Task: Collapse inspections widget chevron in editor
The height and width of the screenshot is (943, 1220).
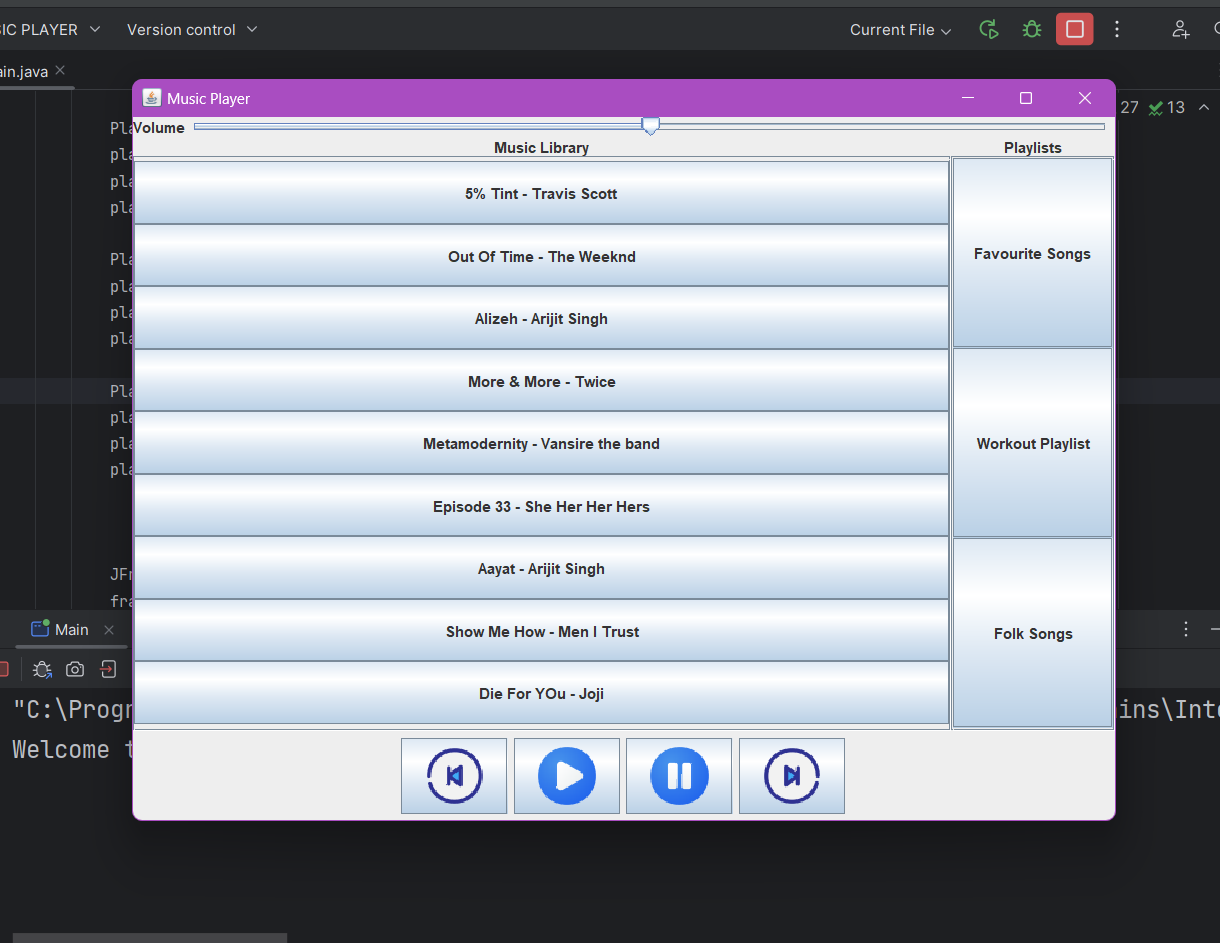Action: (x=1204, y=107)
